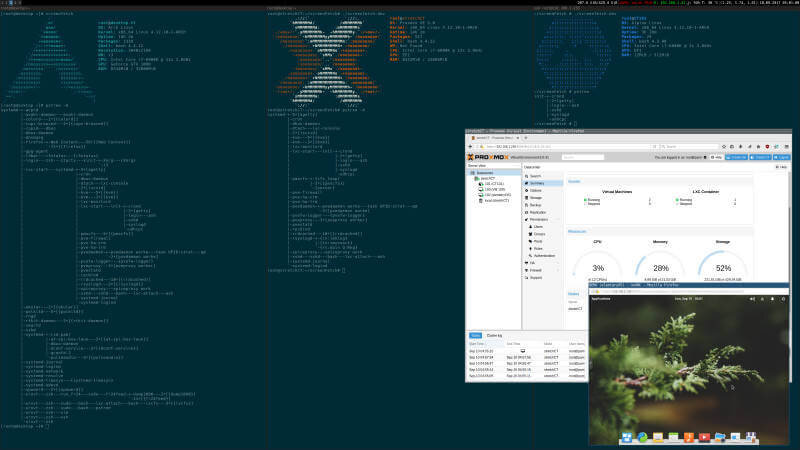Collapse the Permissions section in Proxmox sidebar

[x=542, y=219]
